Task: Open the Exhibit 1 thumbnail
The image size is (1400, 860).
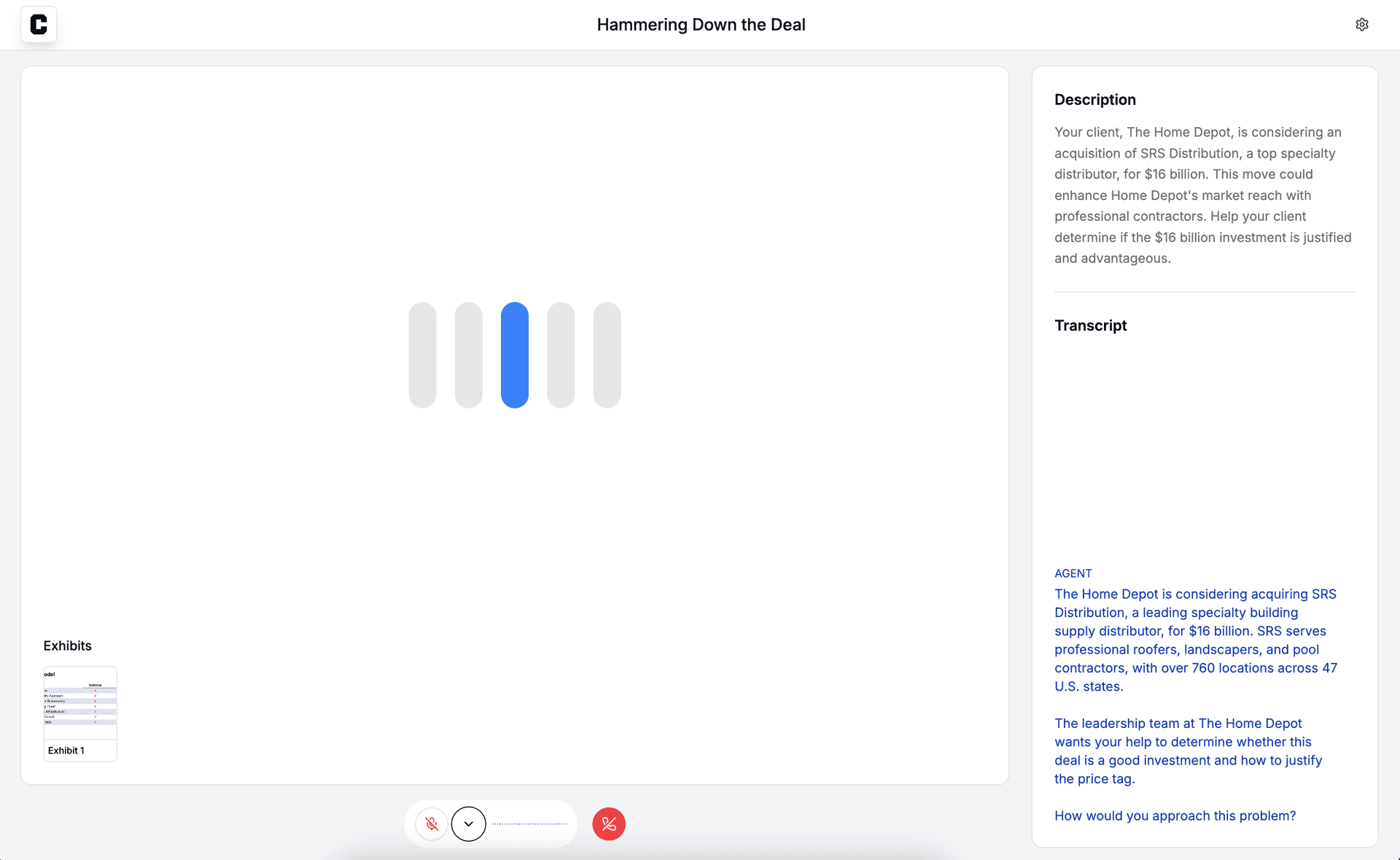Action: tap(80, 713)
